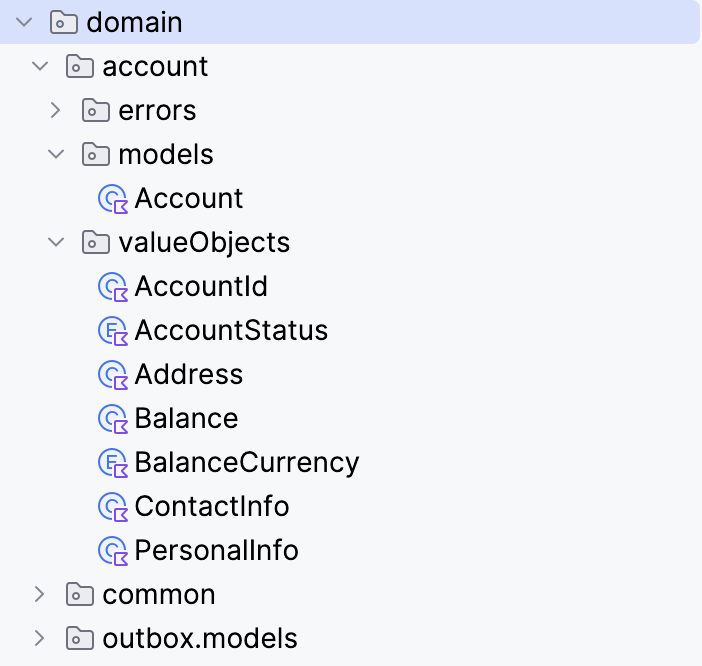Image resolution: width=702 pixels, height=666 pixels.
Task: Select the valueObjects folder label
Action: [204, 242]
